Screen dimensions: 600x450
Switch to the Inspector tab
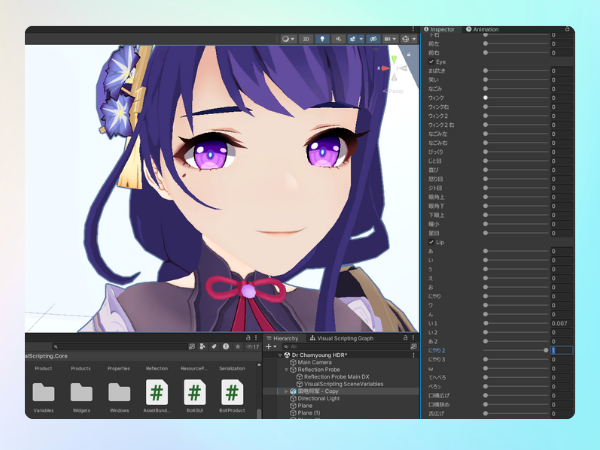click(439, 29)
